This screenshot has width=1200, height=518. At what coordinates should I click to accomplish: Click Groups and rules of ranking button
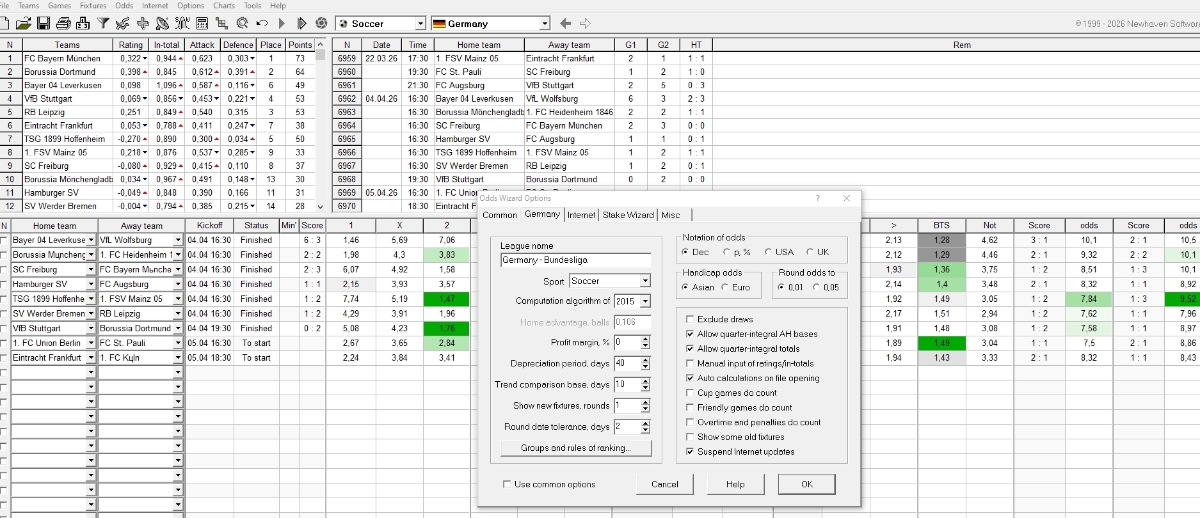[x=576, y=448]
